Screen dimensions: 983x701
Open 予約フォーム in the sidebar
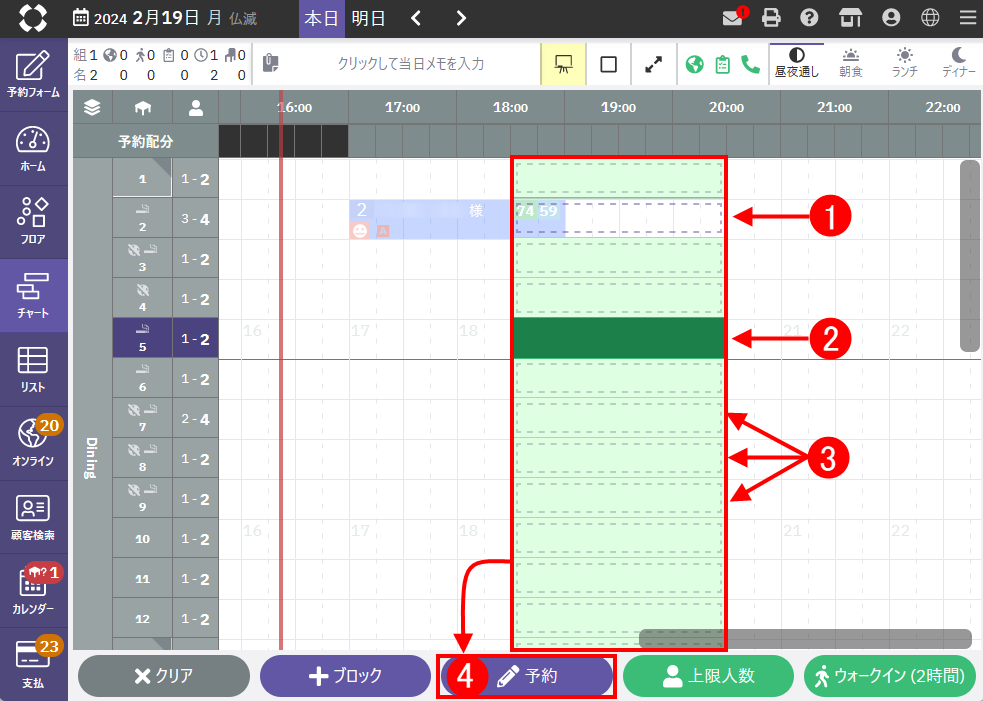pos(33,74)
